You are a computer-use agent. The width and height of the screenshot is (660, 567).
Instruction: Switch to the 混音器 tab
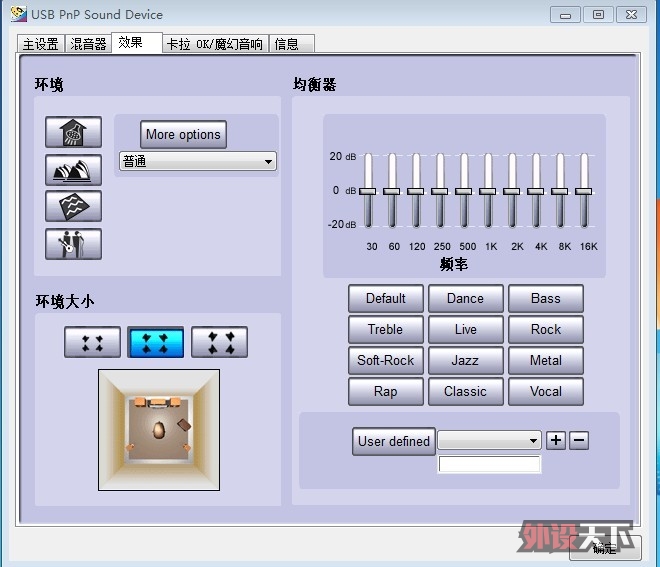[x=89, y=44]
